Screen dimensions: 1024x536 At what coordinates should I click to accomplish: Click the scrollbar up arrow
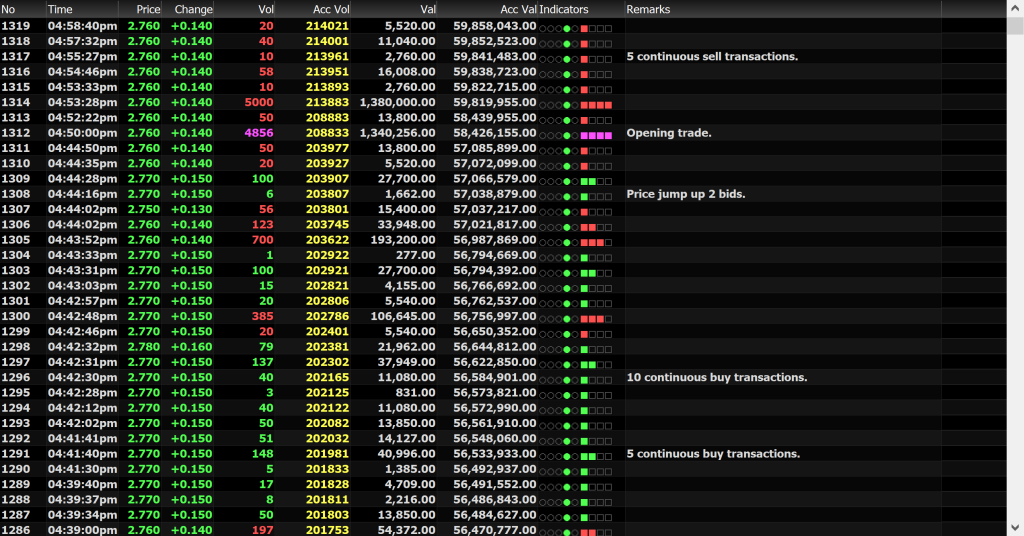1015,8
